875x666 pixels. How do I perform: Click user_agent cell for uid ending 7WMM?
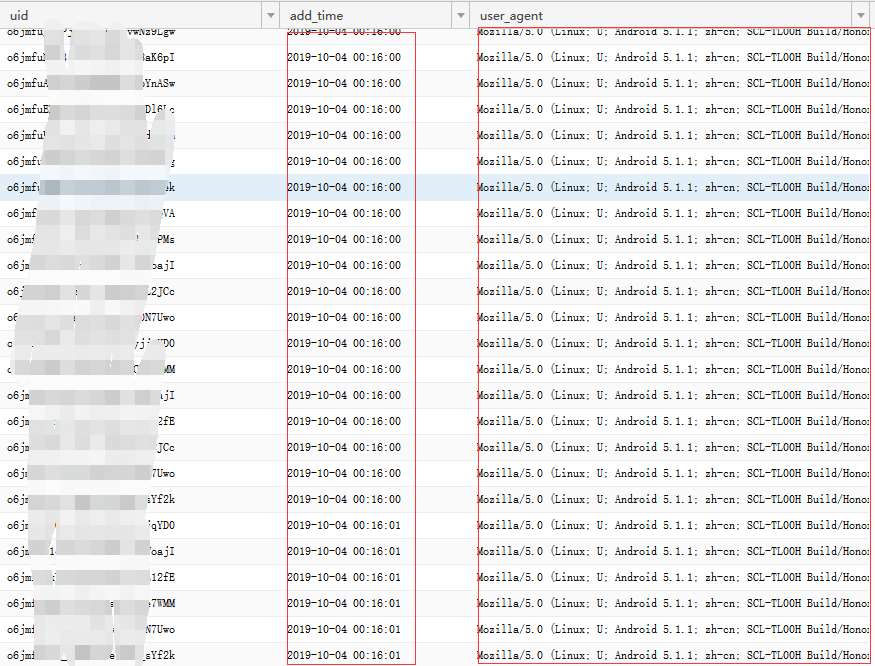click(x=672, y=603)
